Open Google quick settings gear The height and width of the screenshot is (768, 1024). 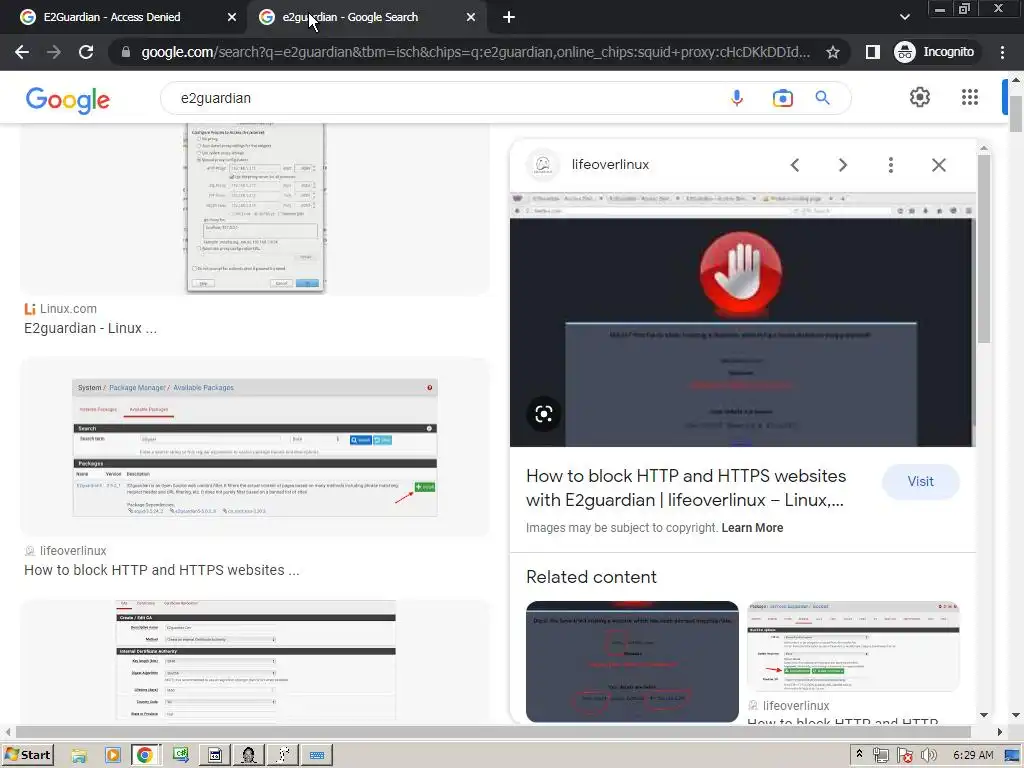[x=920, y=97]
